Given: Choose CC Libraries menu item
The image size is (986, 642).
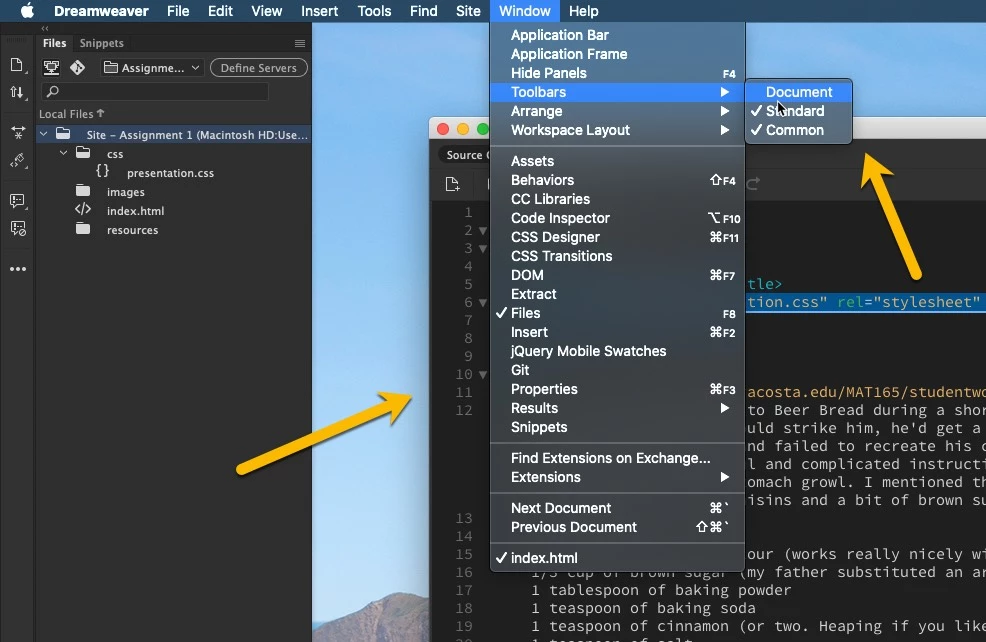Looking at the screenshot, I should [617, 199].
